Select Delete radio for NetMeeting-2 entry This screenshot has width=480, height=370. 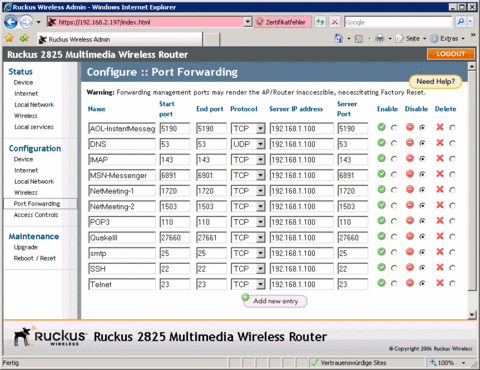click(x=452, y=205)
